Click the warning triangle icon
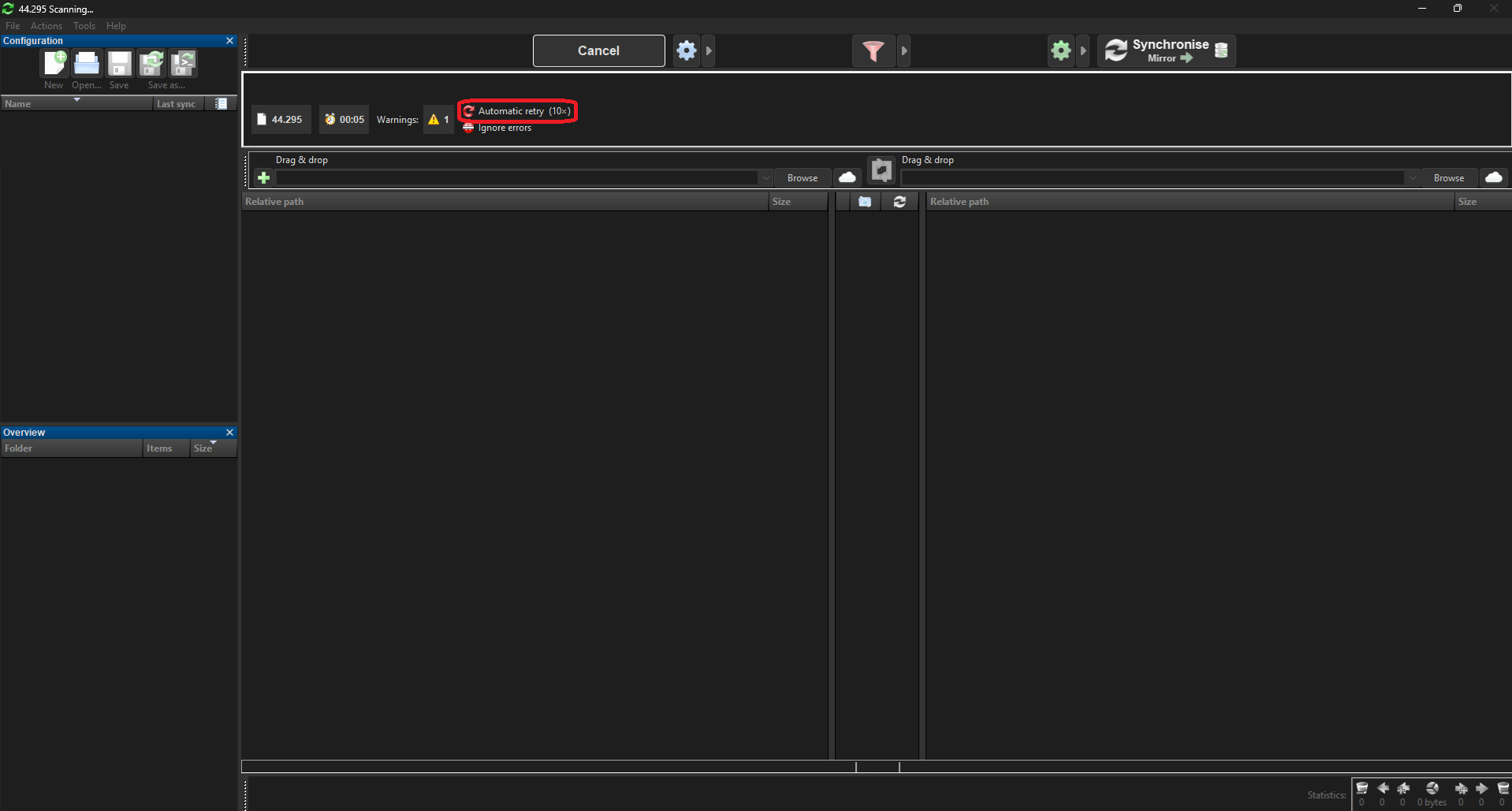Image resolution: width=1512 pixels, height=811 pixels. pyautogui.click(x=434, y=120)
